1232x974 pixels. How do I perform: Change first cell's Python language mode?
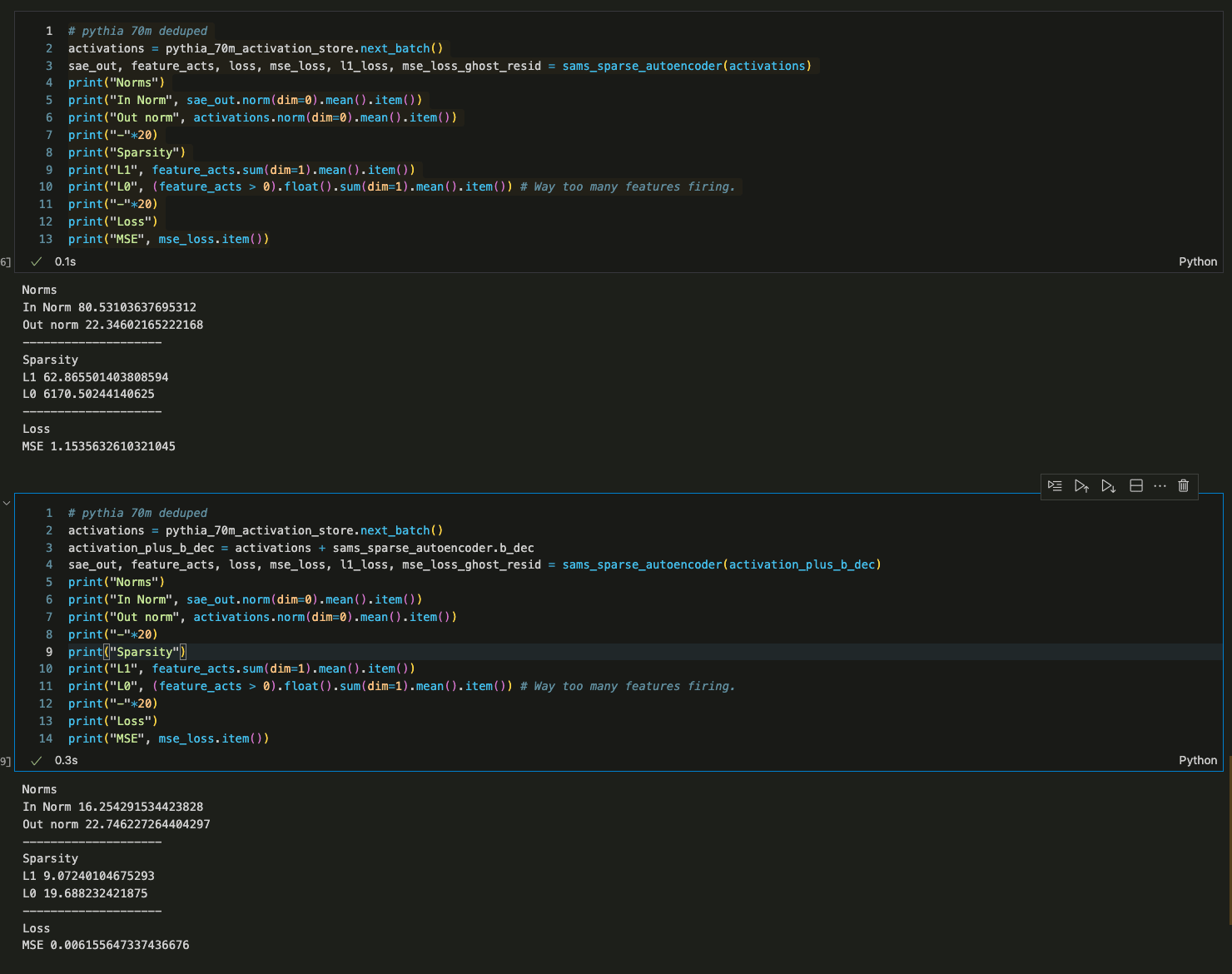[x=1197, y=261]
